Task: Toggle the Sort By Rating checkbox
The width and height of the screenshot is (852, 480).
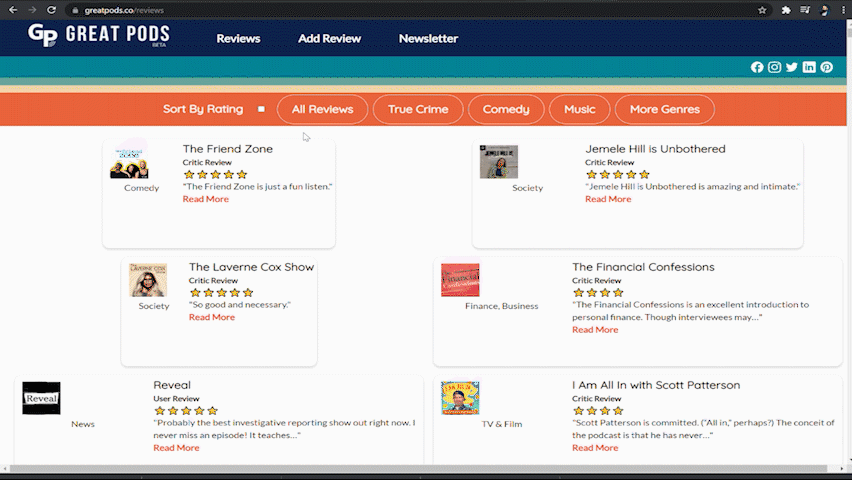Action: pyautogui.click(x=261, y=109)
